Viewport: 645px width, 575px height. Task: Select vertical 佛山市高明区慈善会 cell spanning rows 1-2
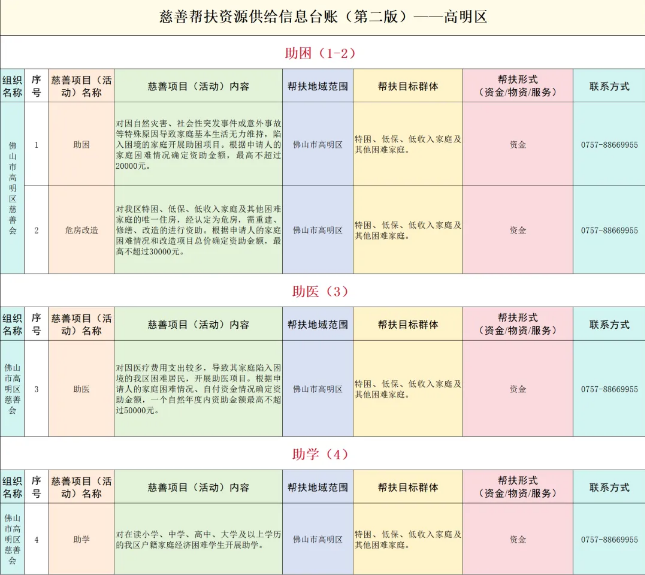[x=12, y=188]
